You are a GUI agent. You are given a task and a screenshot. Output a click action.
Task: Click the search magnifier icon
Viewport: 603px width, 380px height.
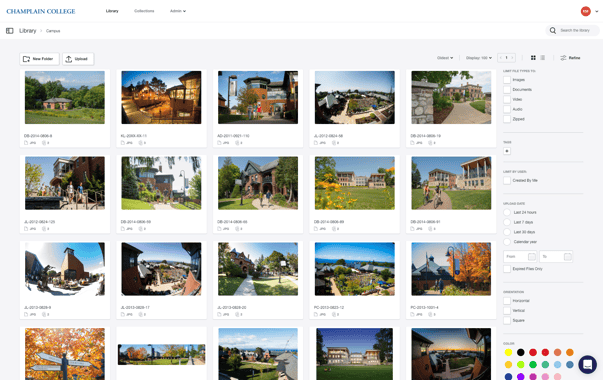click(x=553, y=30)
